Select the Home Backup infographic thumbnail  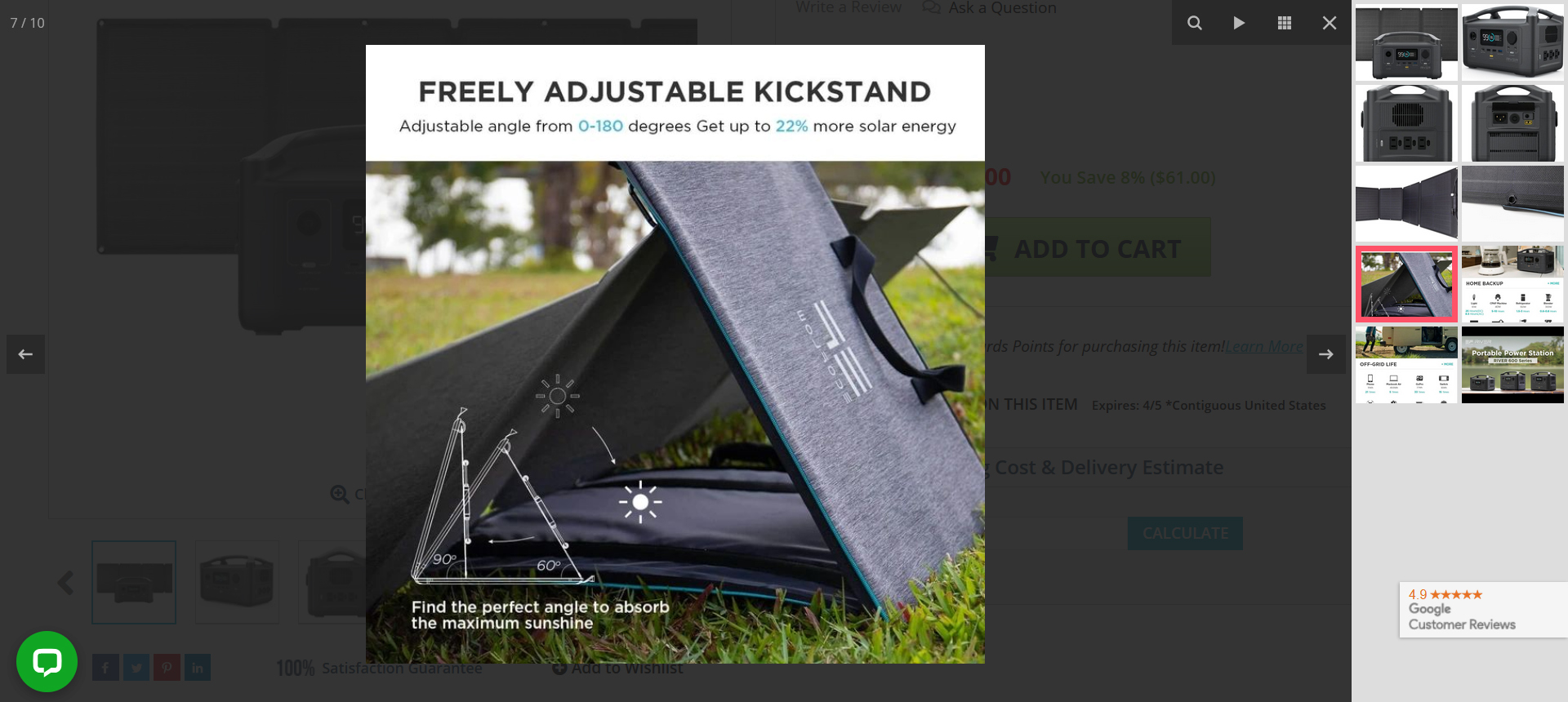point(1512,284)
